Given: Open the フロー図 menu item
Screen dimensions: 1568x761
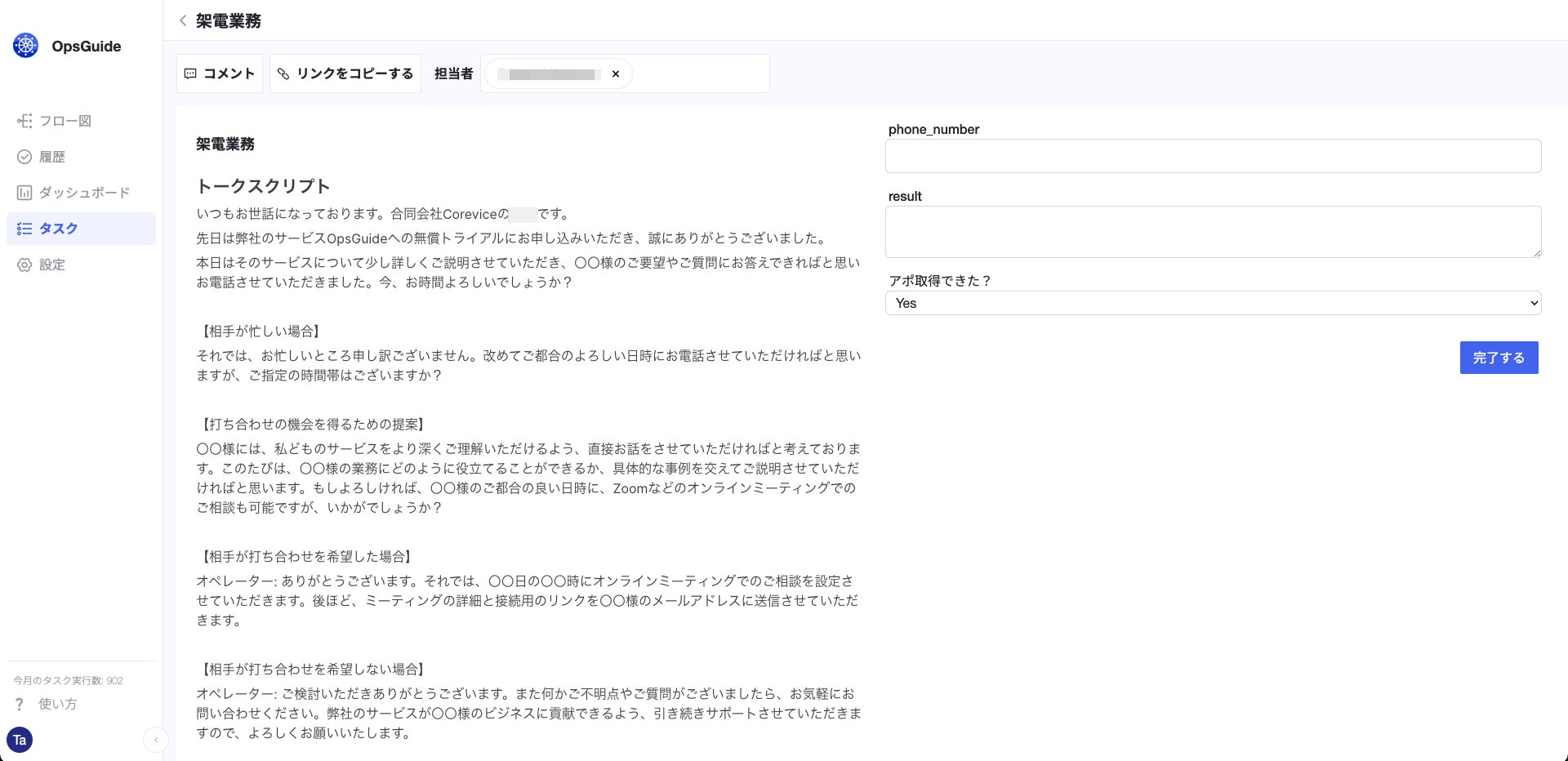Looking at the screenshot, I should click(x=81, y=121).
